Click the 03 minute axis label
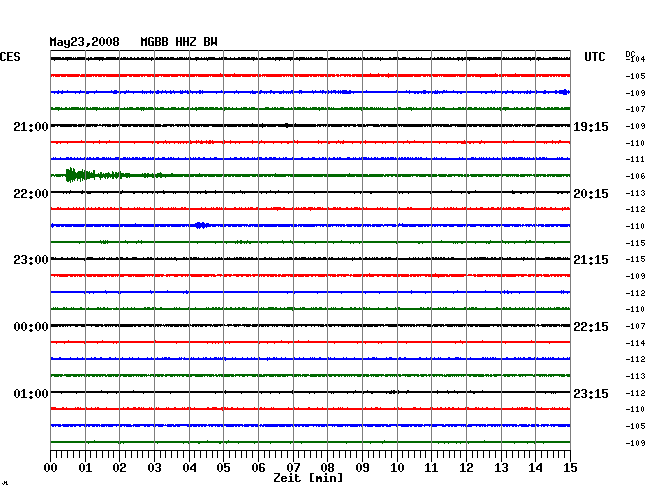Viewport: 650px width, 494px height. (154, 468)
